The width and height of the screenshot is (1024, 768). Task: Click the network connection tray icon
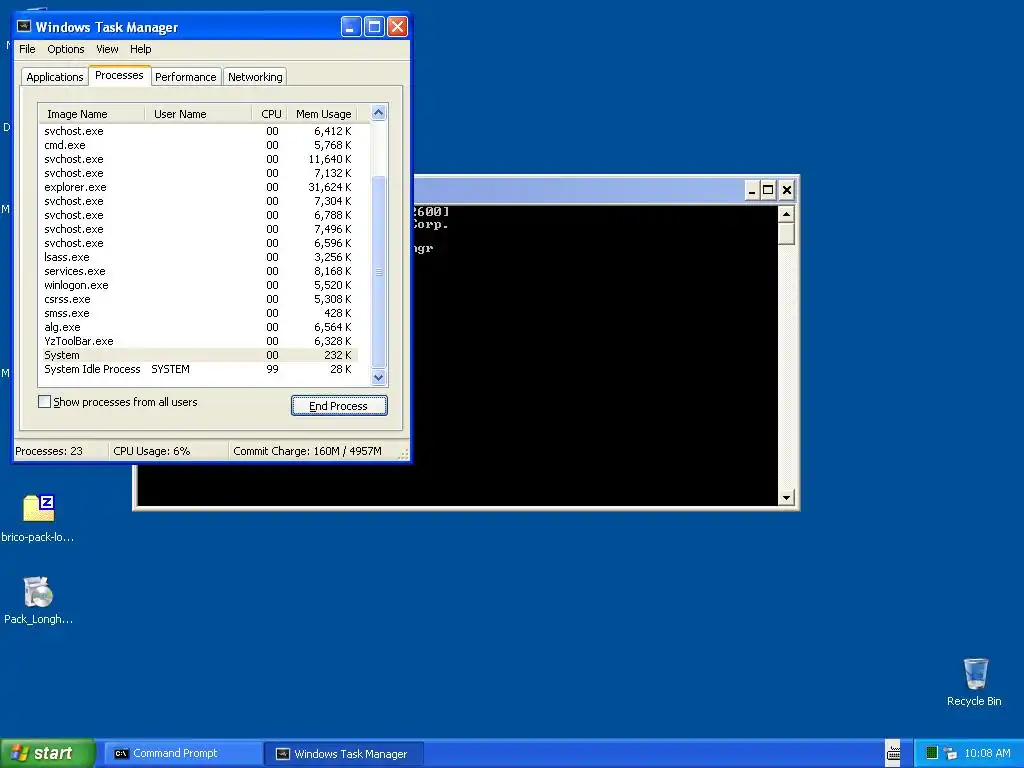click(950, 753)
